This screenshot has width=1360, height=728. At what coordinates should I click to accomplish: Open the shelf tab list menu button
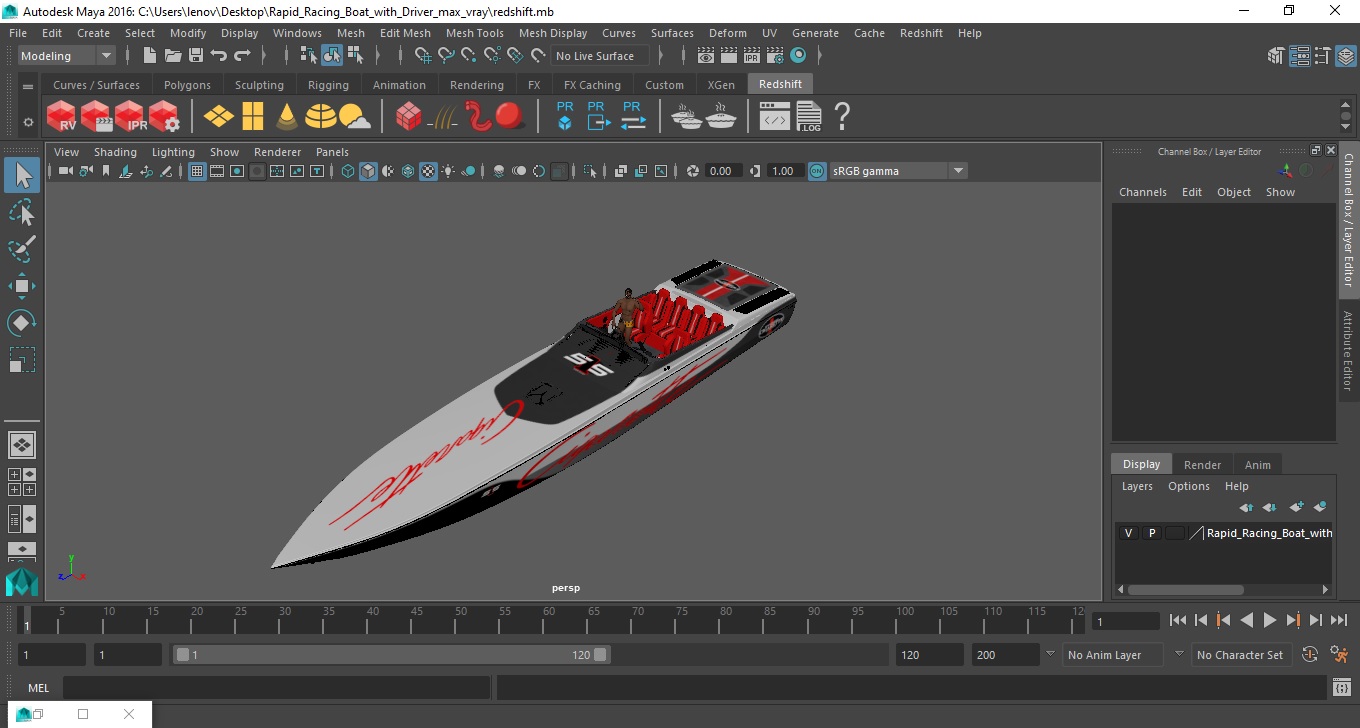pos(28,87)
